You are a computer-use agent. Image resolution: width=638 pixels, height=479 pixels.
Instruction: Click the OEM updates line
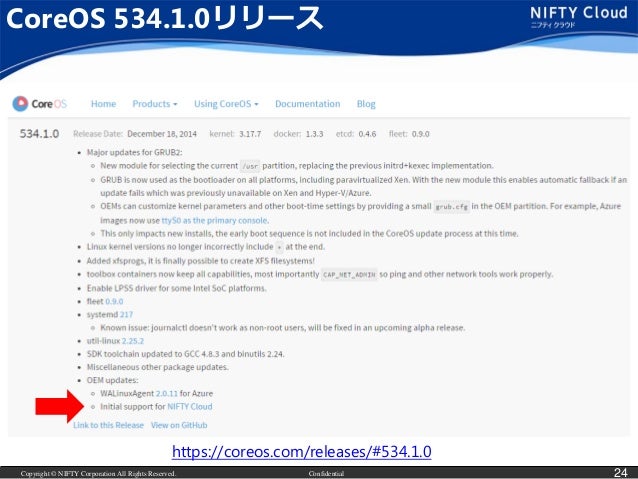(112, 380)
